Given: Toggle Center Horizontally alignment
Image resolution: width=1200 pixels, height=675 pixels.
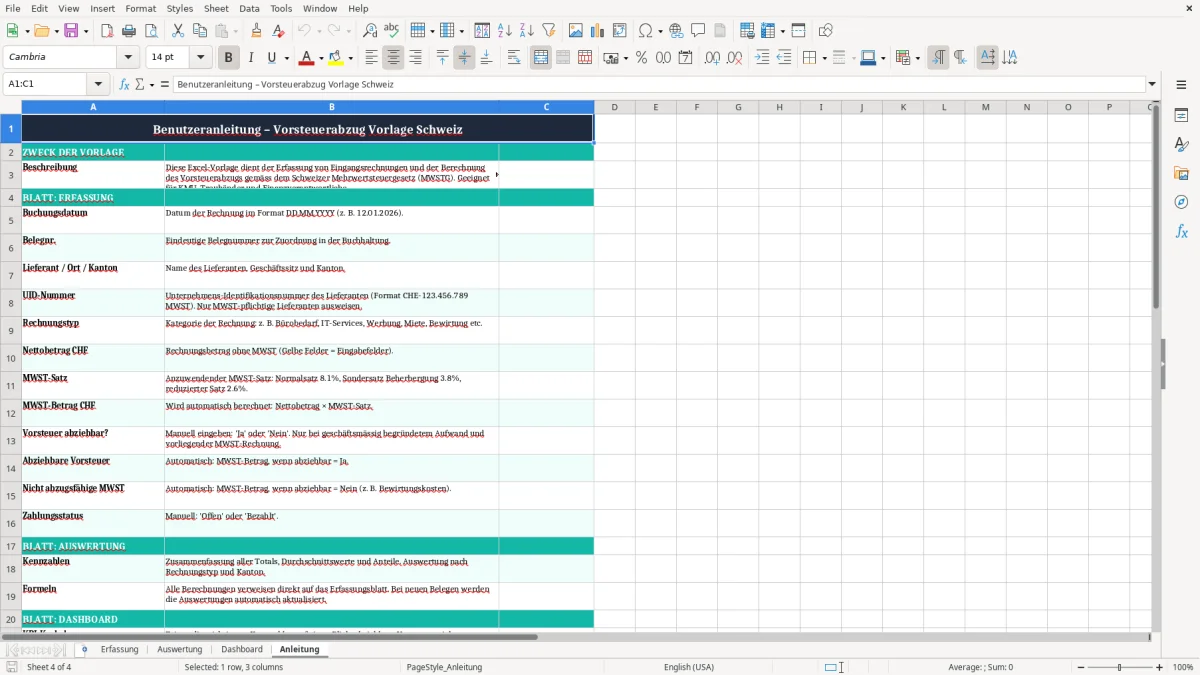Looking at the screenshot, I should pos(393,58).
